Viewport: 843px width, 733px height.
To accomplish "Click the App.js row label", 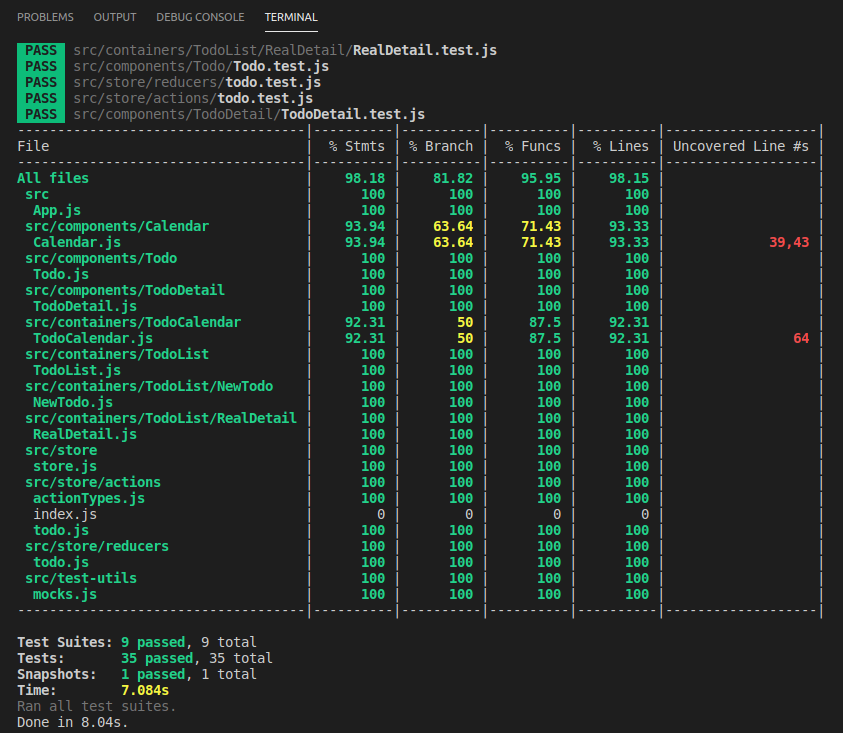I will pos(57,210).
